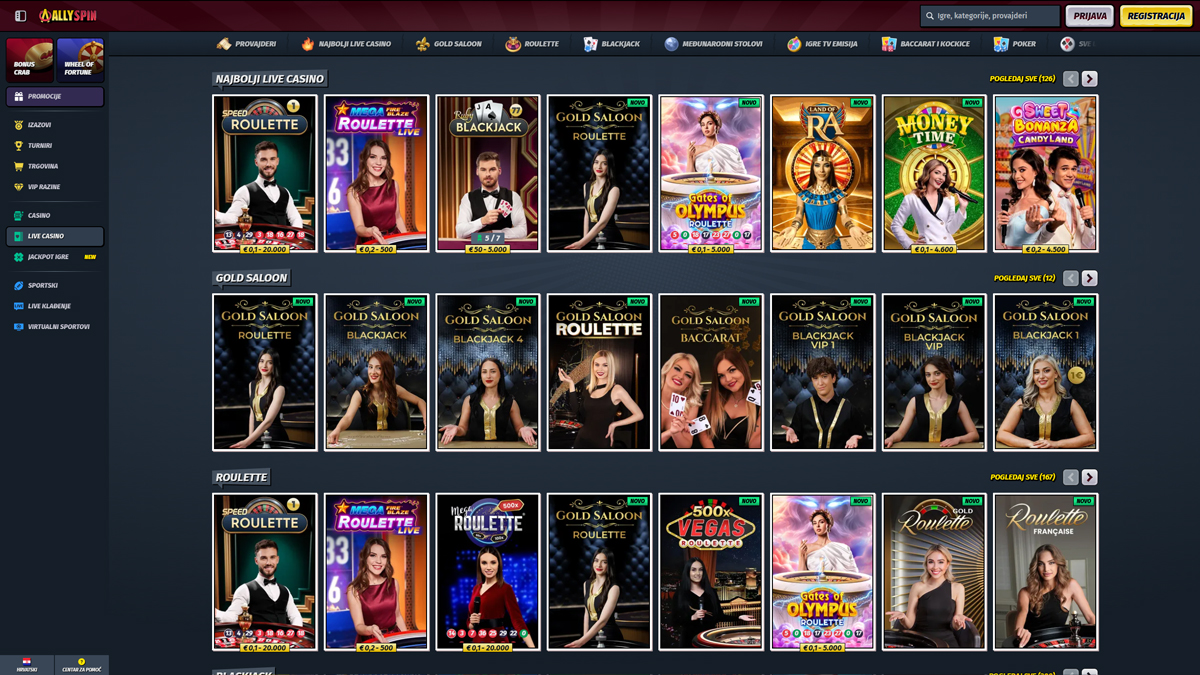Viewport: 1200px width, 675px height.
Task: Open Izazovi medal icon in sidebar
Action: point(18,125)
